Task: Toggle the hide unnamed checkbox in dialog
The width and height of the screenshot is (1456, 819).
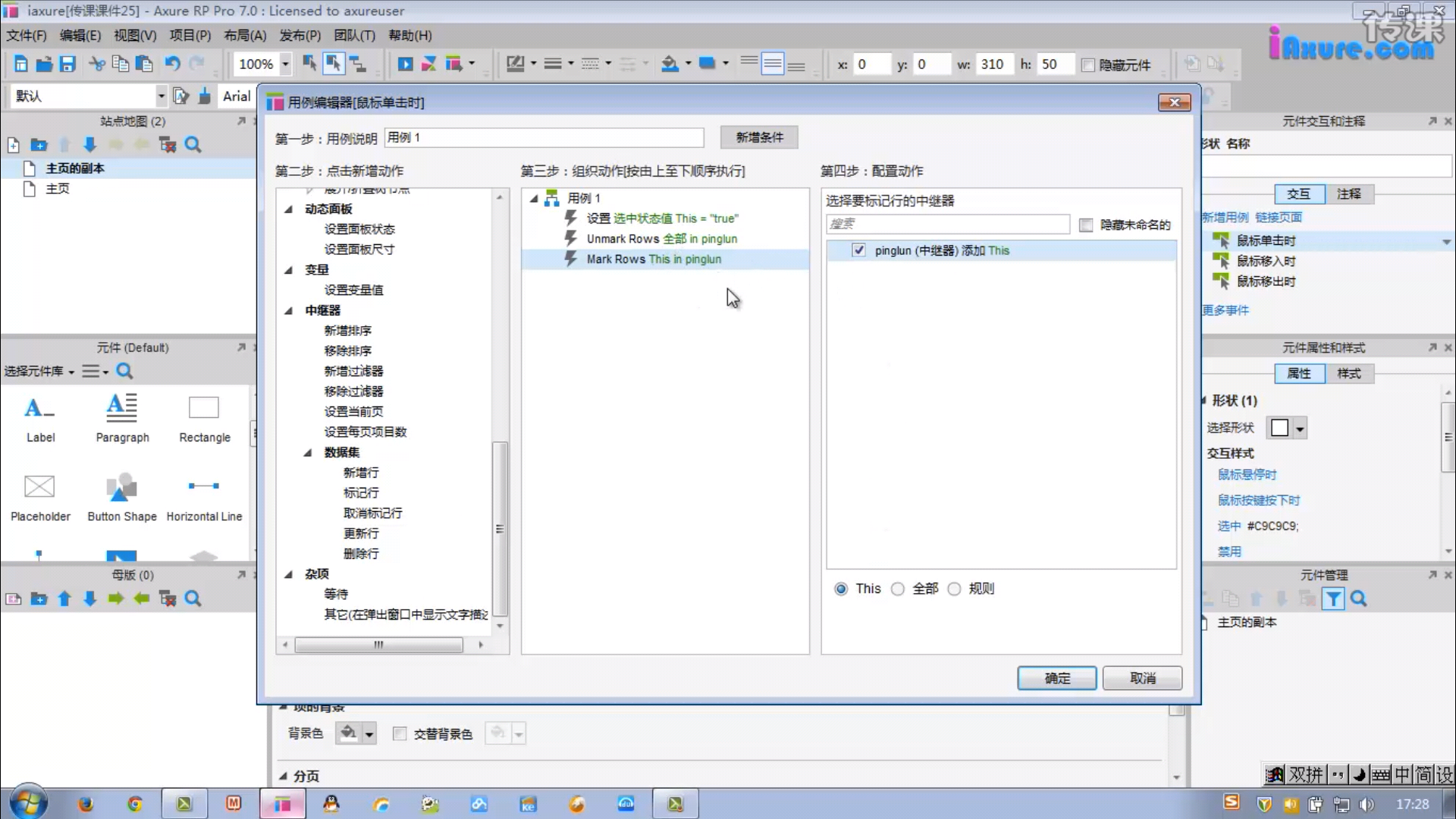Action: click(x=1086, y=225)
